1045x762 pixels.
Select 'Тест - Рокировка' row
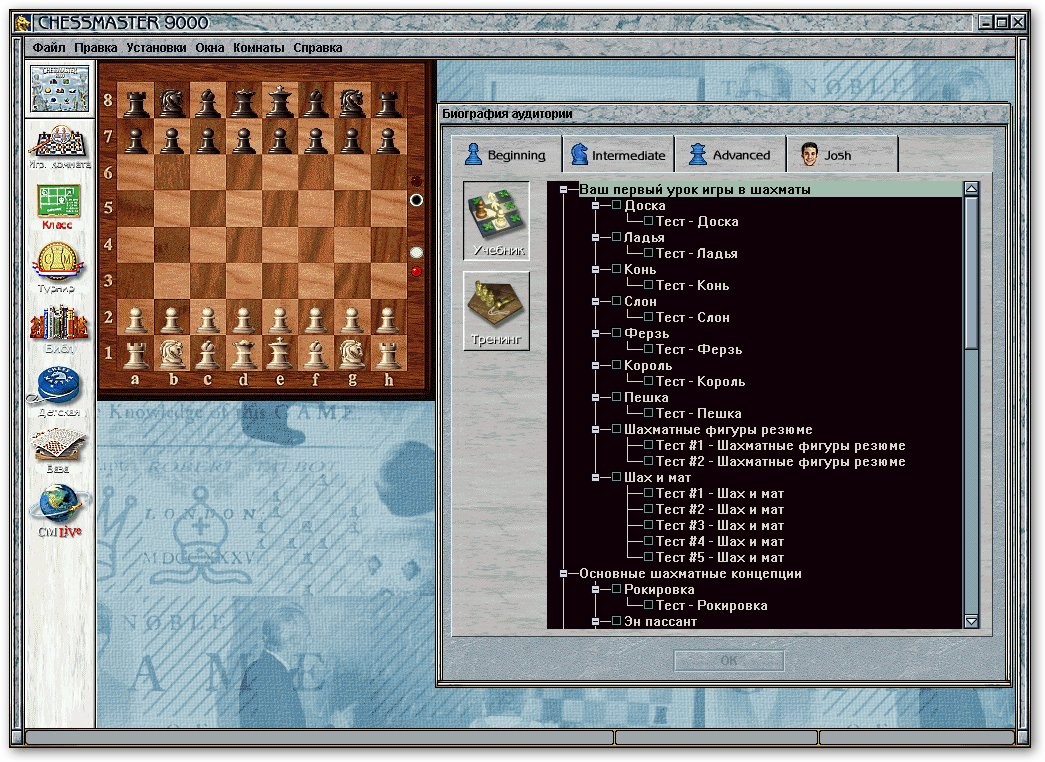[x=711, y=605]
